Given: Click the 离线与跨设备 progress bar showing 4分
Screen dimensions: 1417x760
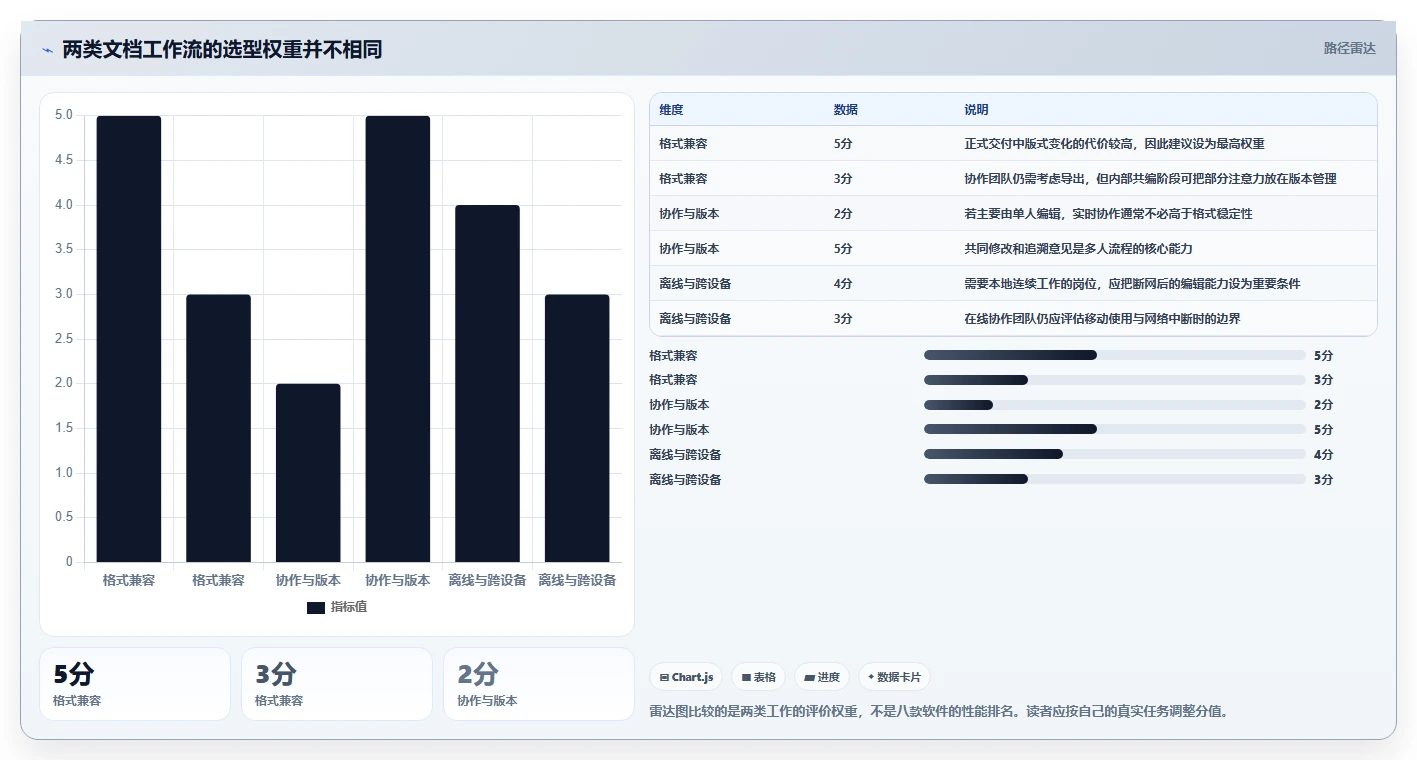Looking at the screenshot, I should [1115, 454].
